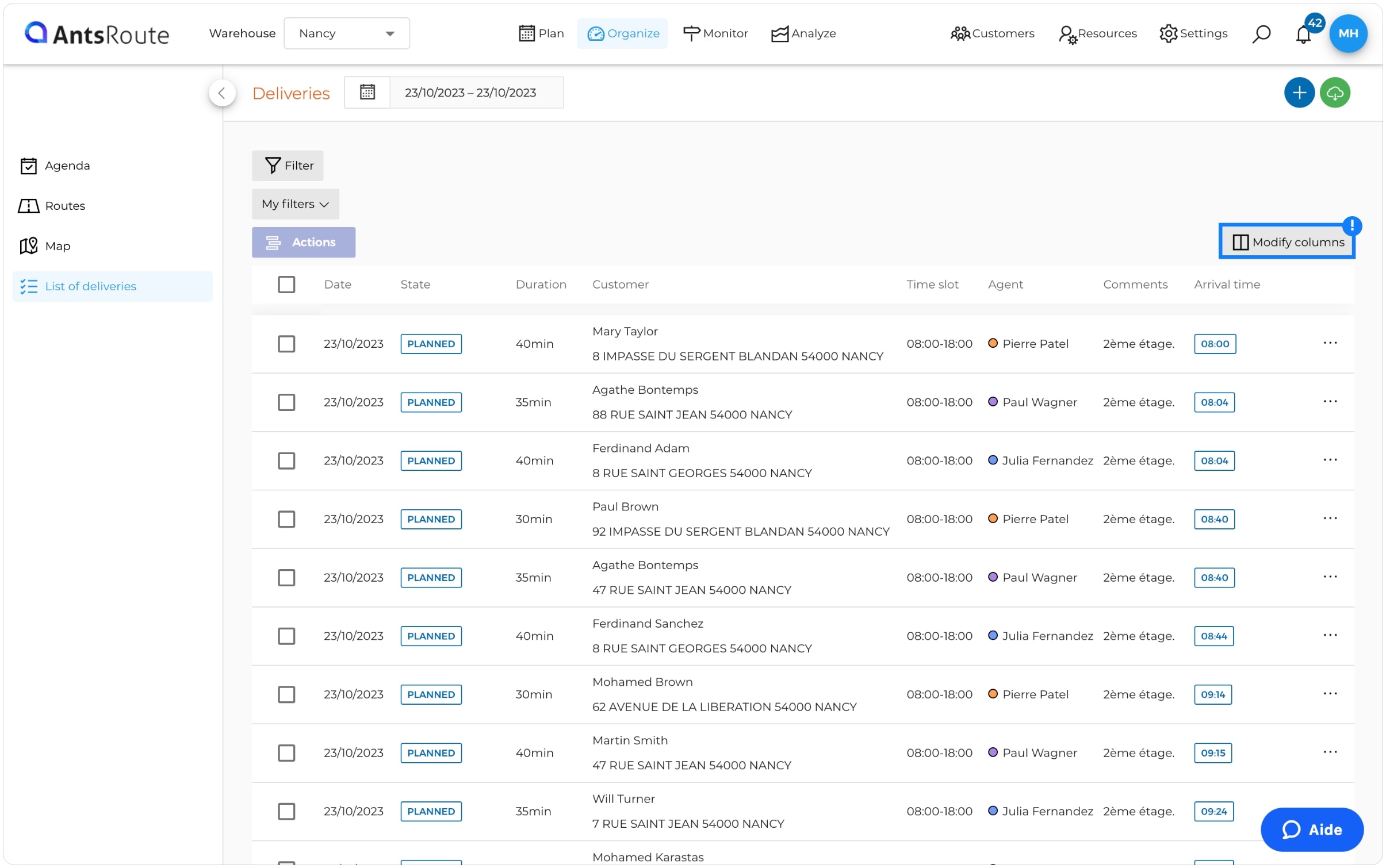Image resolution: width=1386 pixels, height=868 pixels.
Task: Click the Customer column header
Action: (x=620, y=285)
